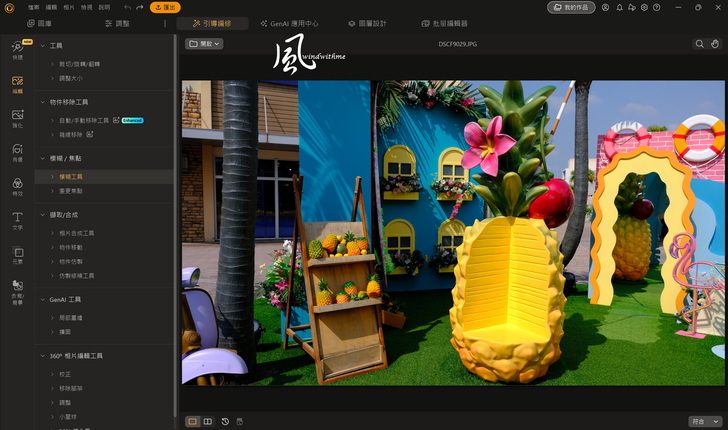Viewport: 728px width, 430px height.
Task: Open the 去背/背景 background removal icon
Action: pyautogui.click(x=18, y=292)
